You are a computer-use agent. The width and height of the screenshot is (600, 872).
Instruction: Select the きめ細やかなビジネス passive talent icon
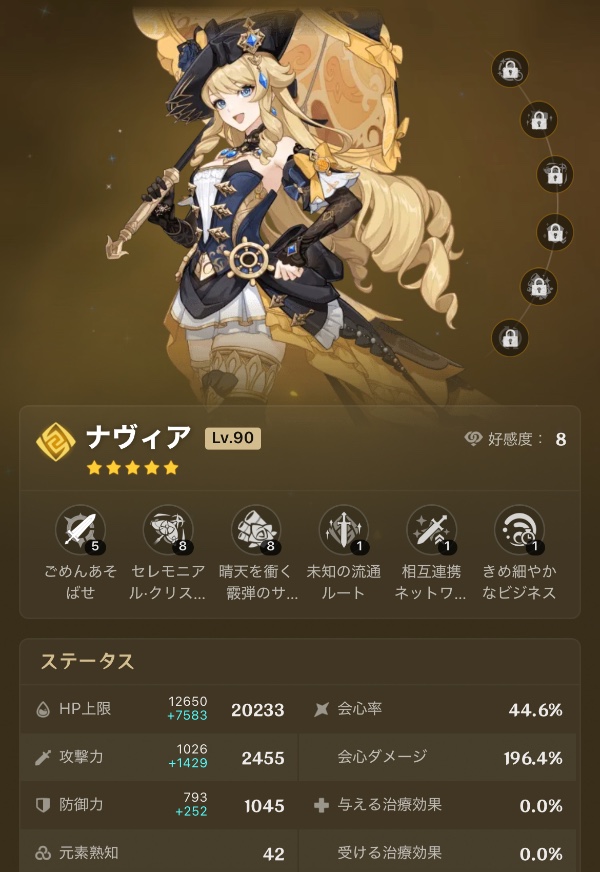(519, 530)
